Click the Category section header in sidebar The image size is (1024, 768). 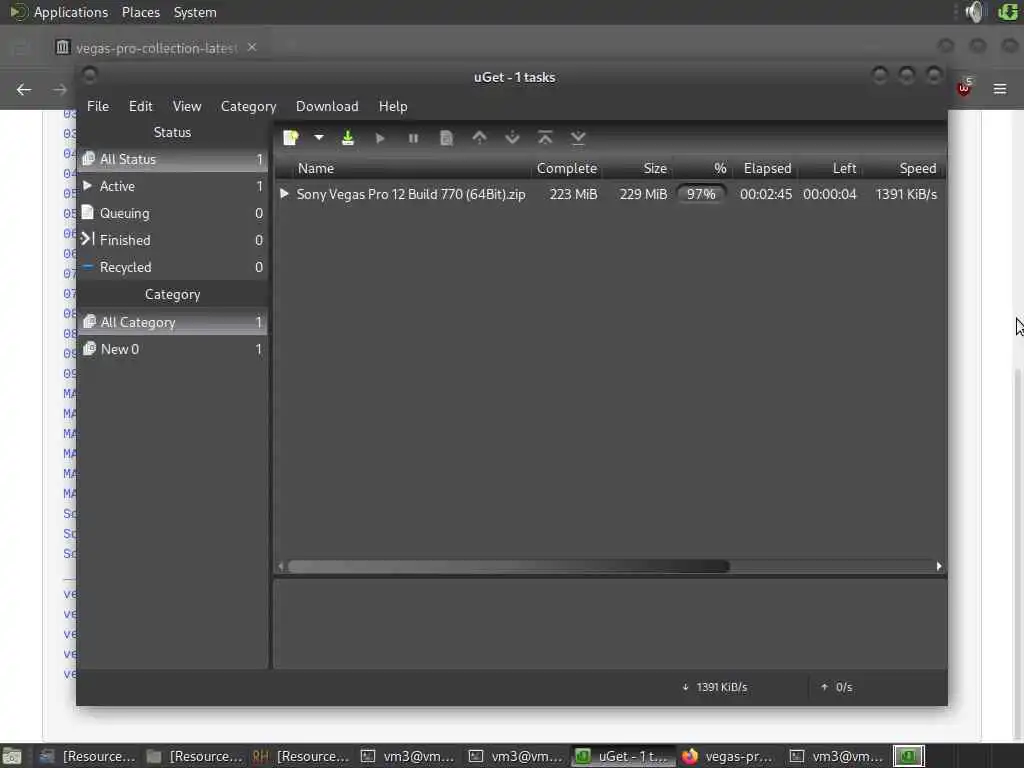(x=172, y=295)
